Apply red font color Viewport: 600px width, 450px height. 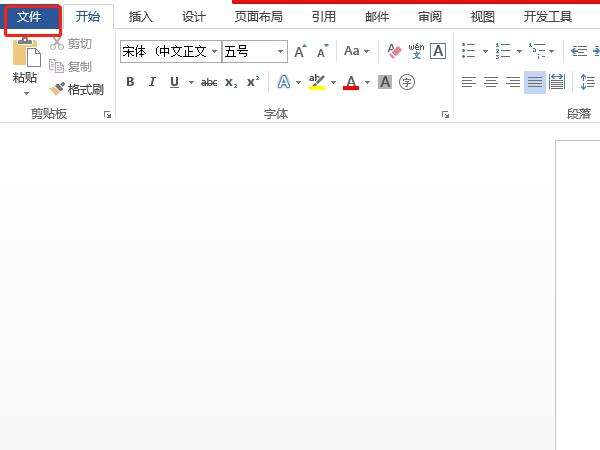(351, 82)
